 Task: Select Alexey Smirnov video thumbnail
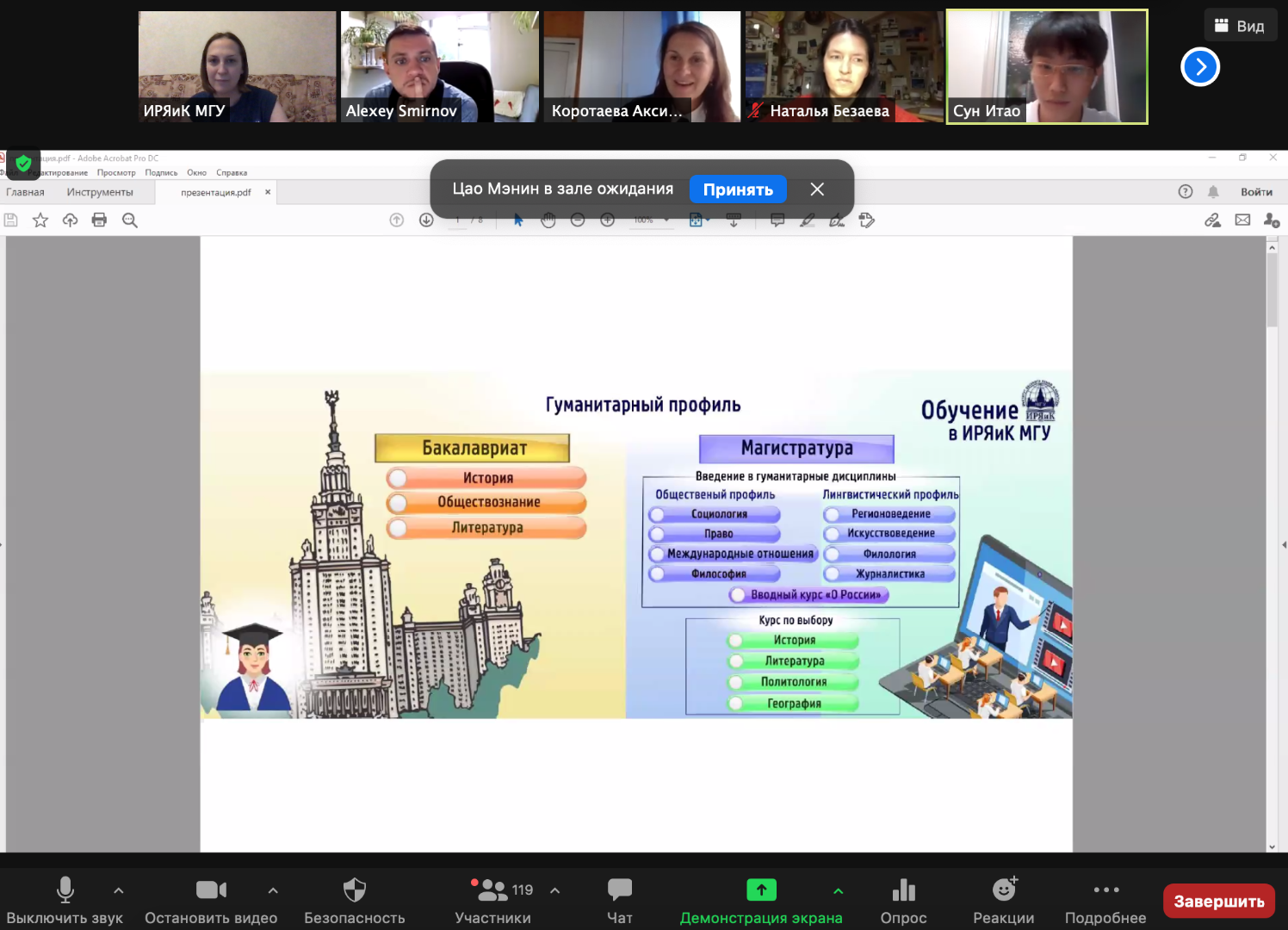[440, 66]
